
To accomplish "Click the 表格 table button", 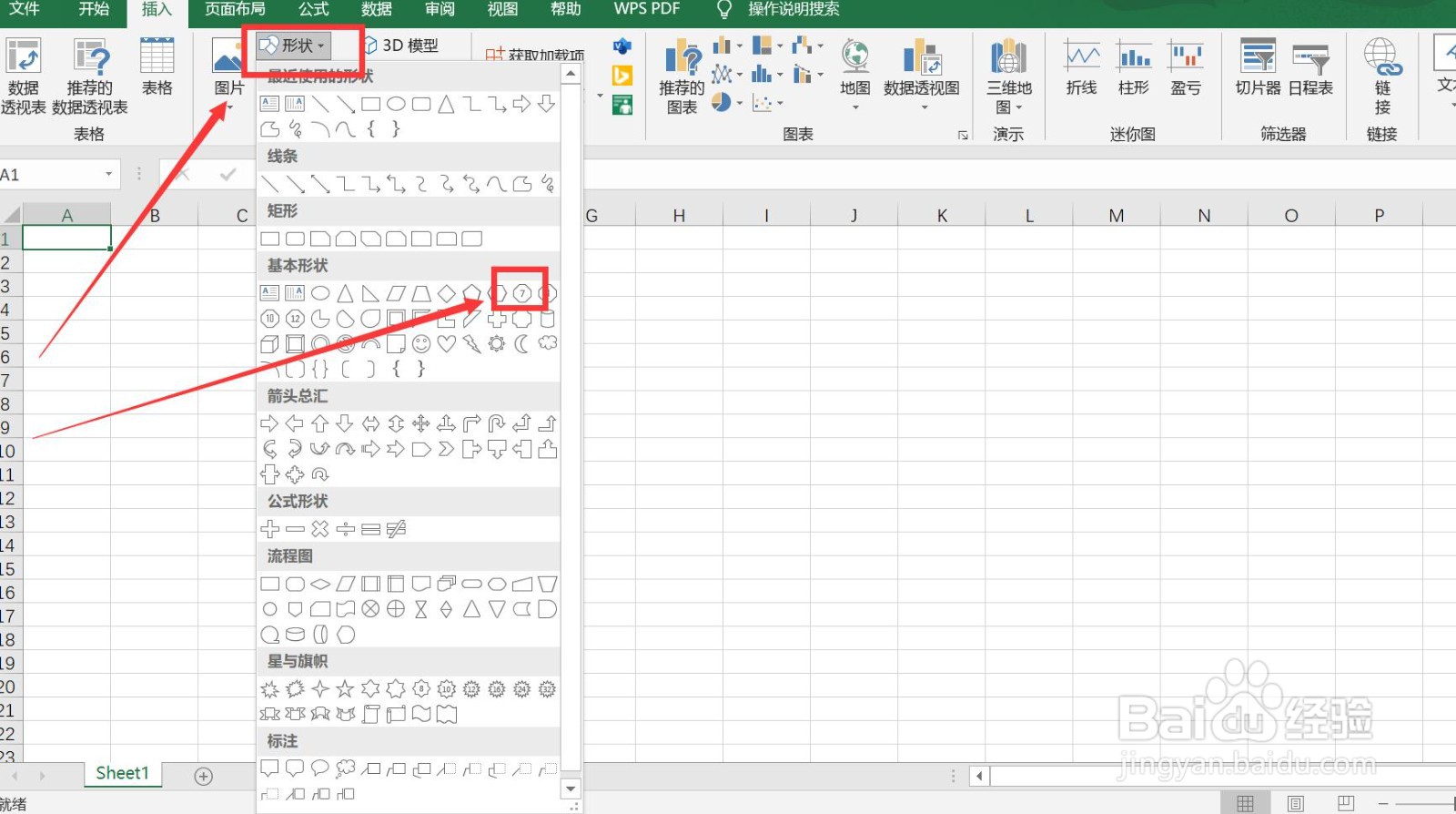I will pyautogui.click(x=157, y=68).
